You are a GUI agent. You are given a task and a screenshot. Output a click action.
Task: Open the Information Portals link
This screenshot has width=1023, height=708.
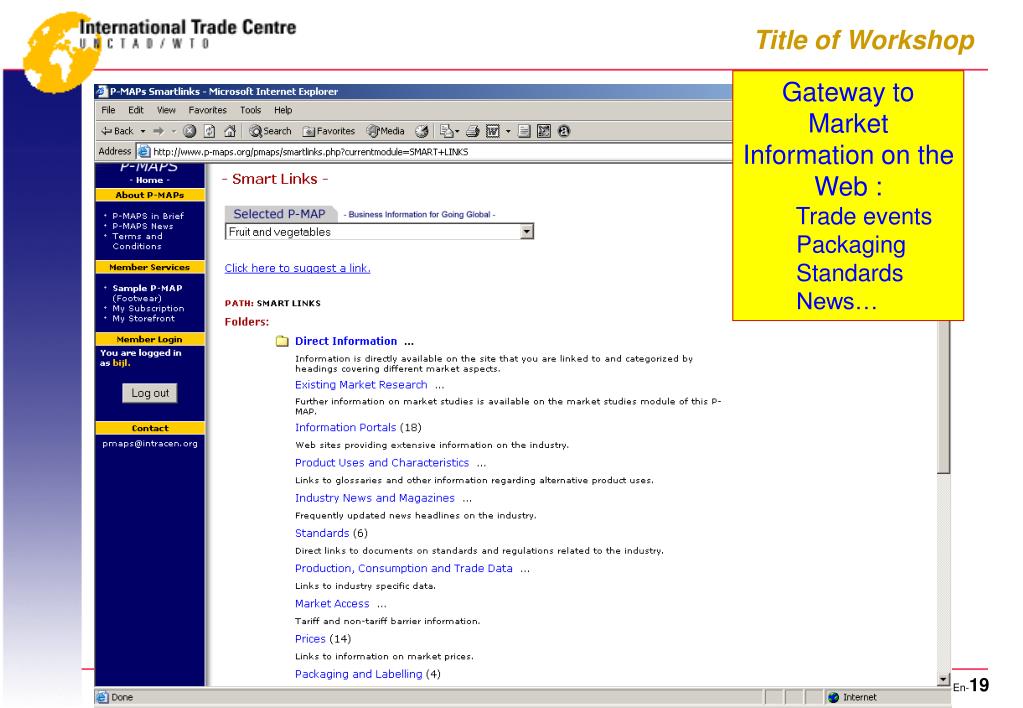[x=345, y=427]
